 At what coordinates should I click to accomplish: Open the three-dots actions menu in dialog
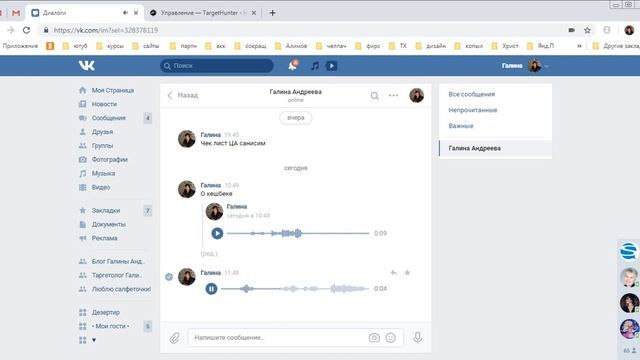pos(393,96)
